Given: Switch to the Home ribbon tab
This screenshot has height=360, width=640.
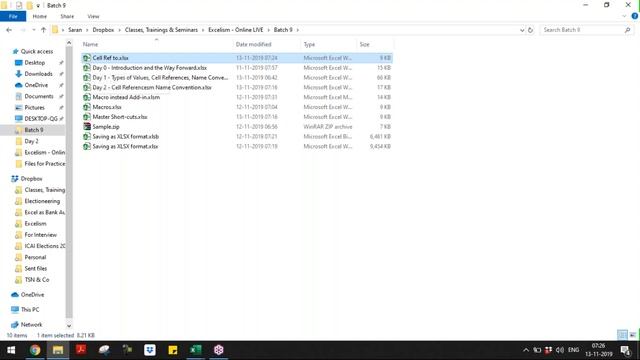Looking at the screenshot, I should pos(40,16).
